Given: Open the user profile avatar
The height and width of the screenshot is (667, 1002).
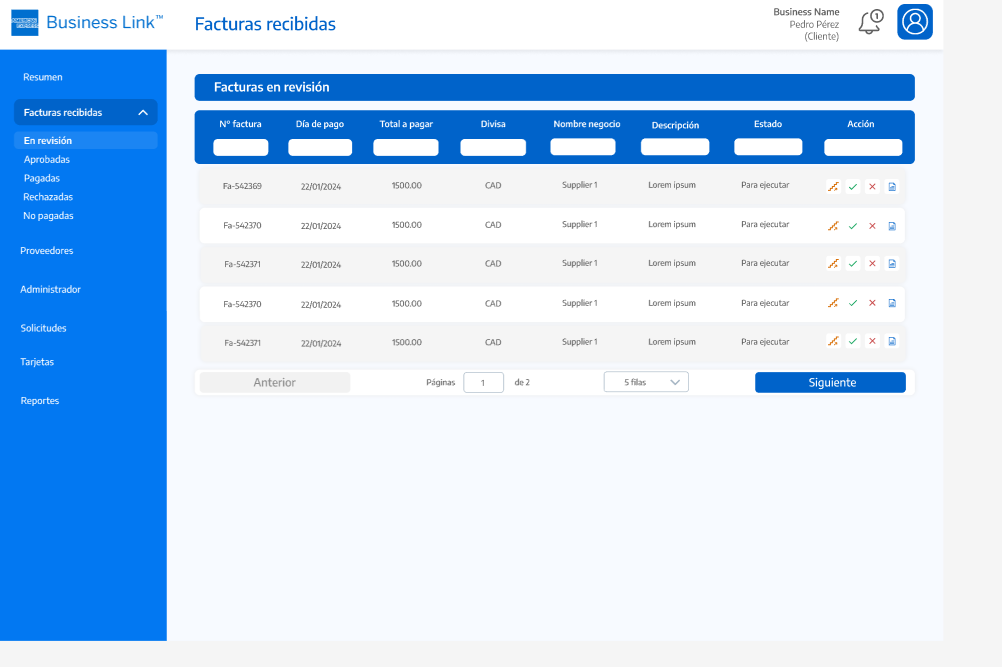Looking at the screenshot, I should click(914, 22).
